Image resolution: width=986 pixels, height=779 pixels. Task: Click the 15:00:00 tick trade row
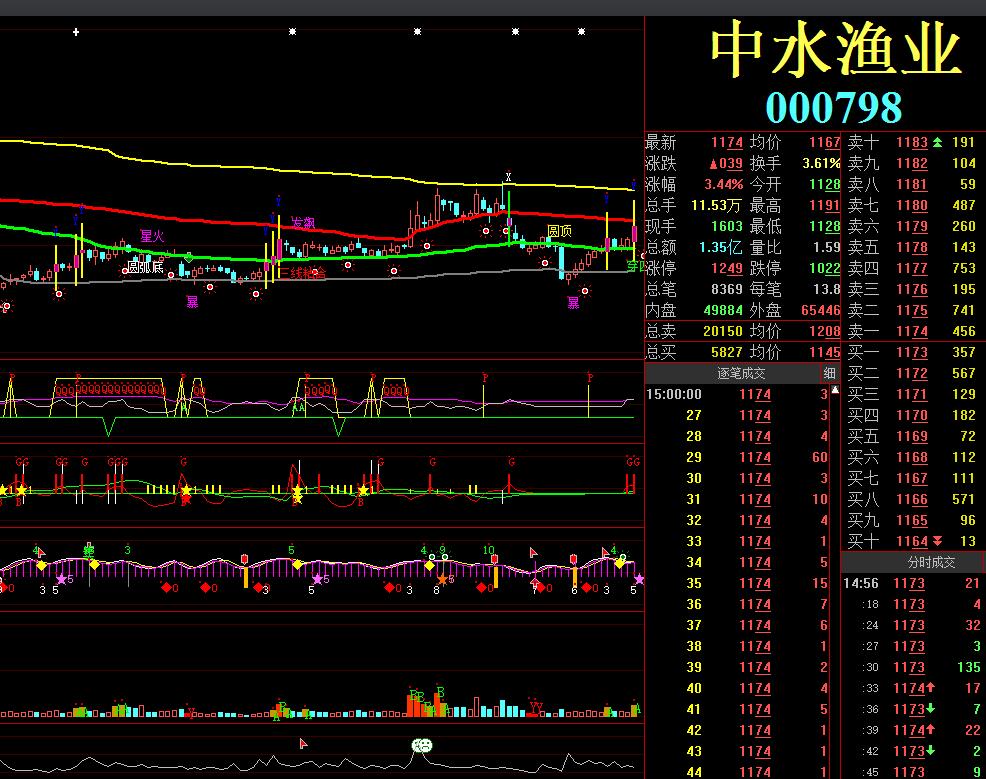pyautogui.click(x=737, y=394)
